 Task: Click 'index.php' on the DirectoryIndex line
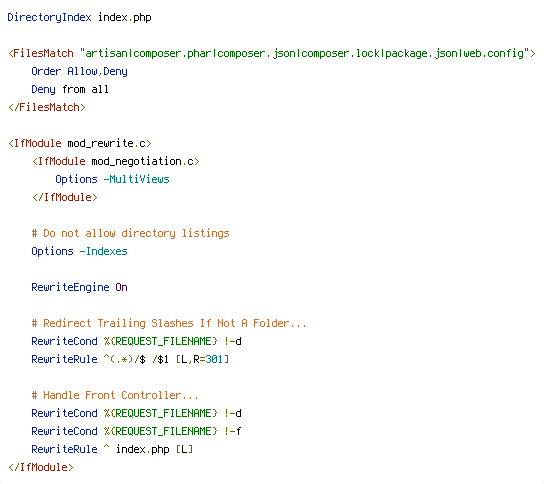[125, 17]
